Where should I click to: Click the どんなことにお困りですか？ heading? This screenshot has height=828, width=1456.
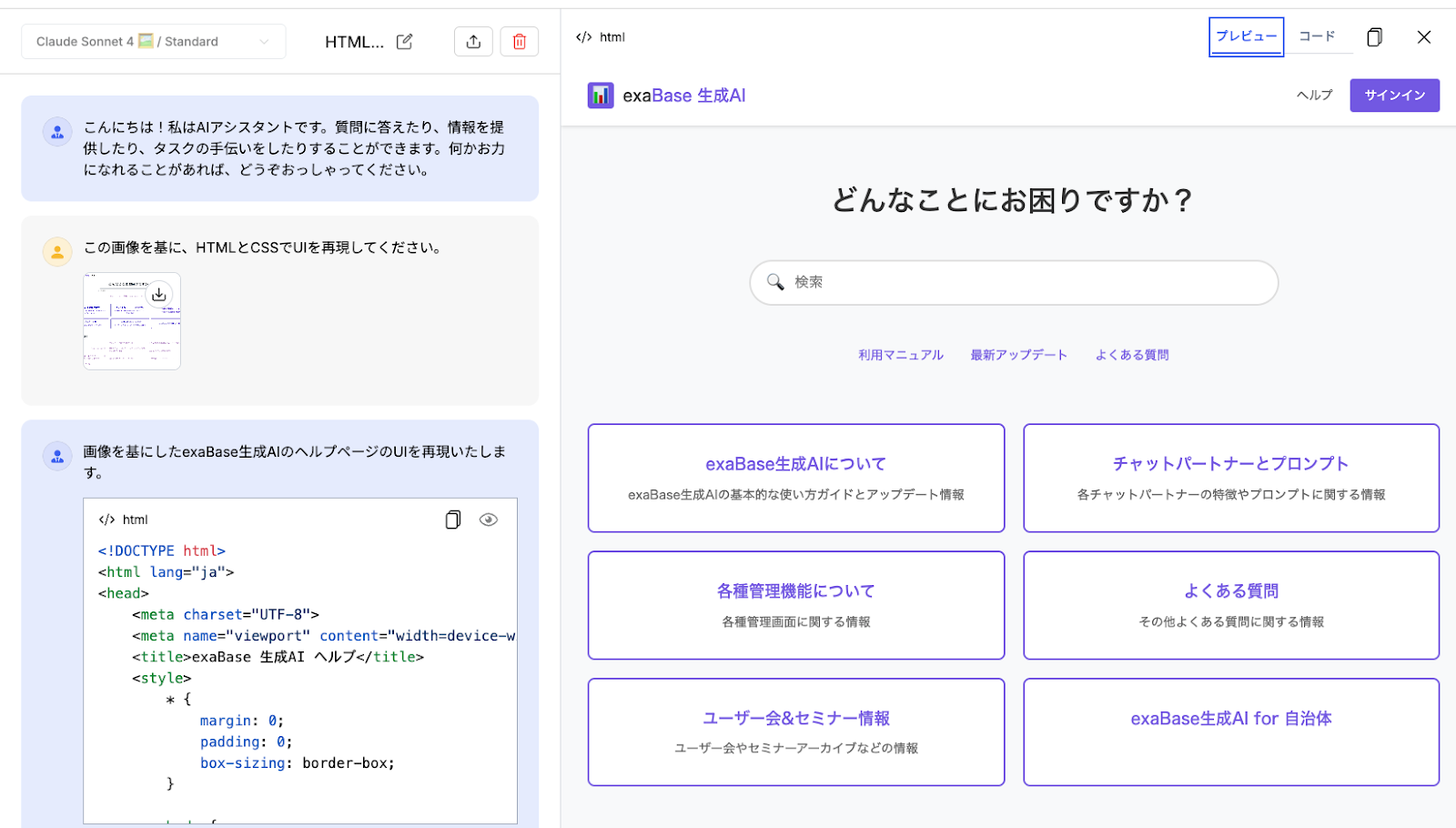[x=1013, y=199]
